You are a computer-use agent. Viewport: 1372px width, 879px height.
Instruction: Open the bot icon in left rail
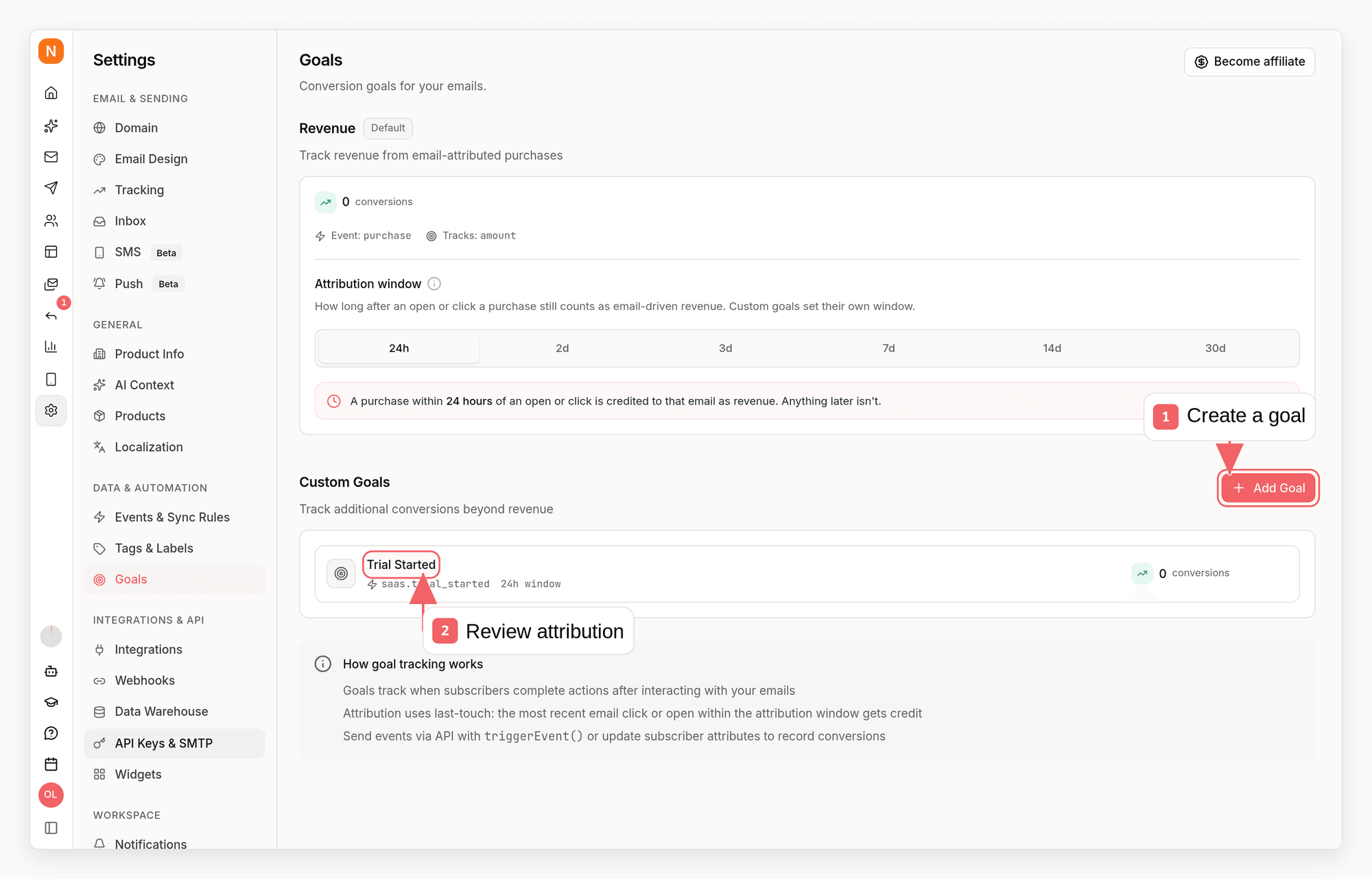[51, 671]
